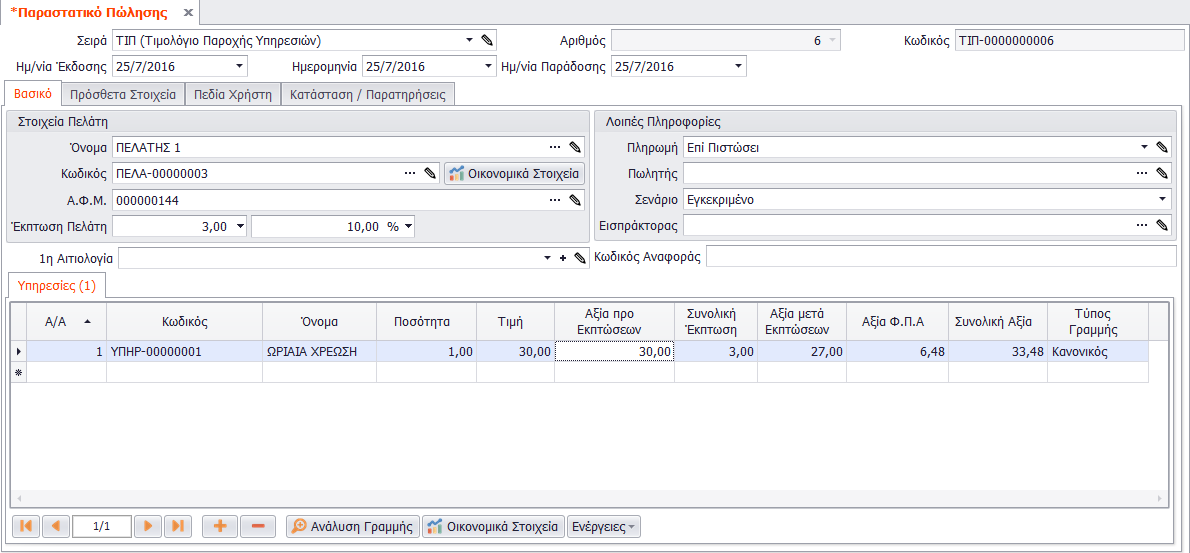Select Αξία μετά Εκπτώσεων cell 27,00
The image size is (1190, 553).
tap(801, 351)
